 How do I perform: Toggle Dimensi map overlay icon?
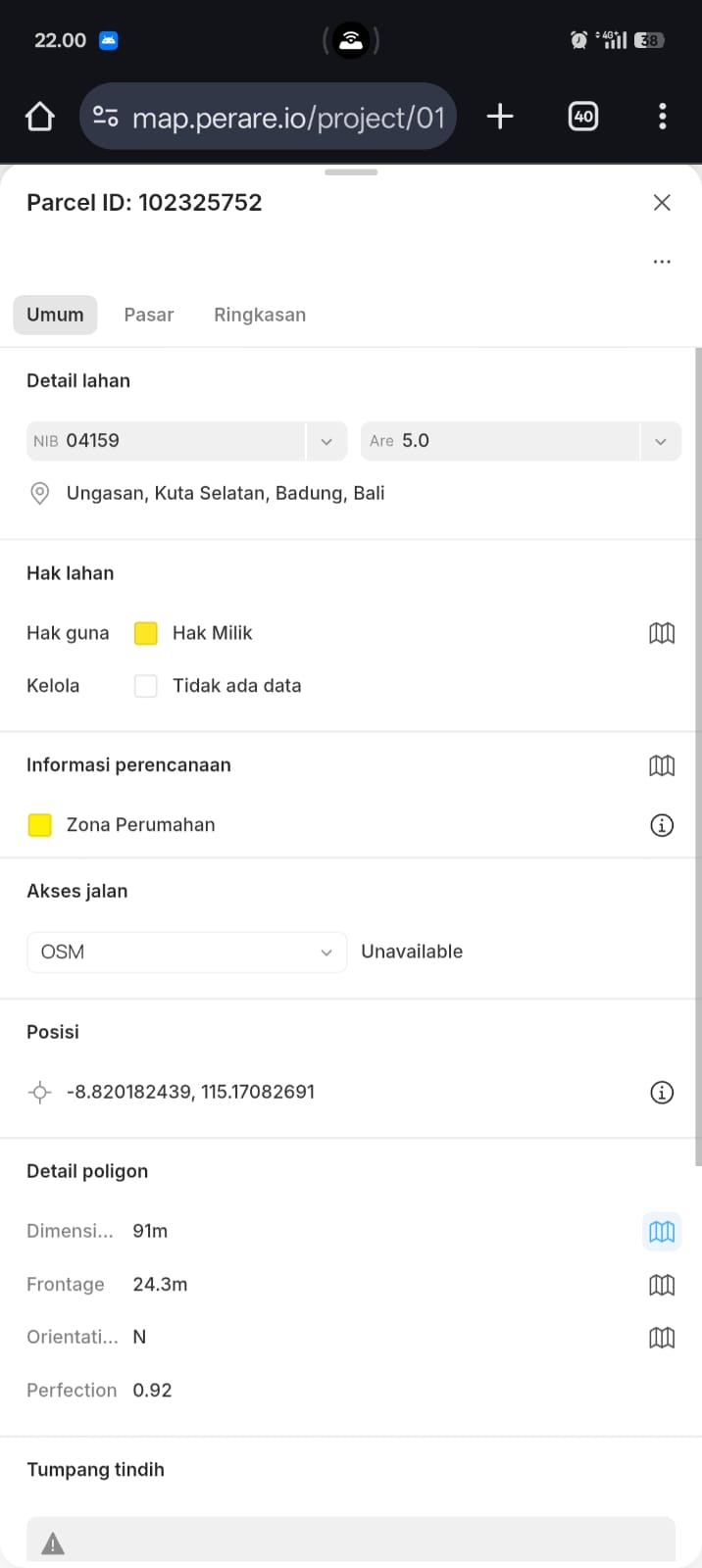(662, 1232)
